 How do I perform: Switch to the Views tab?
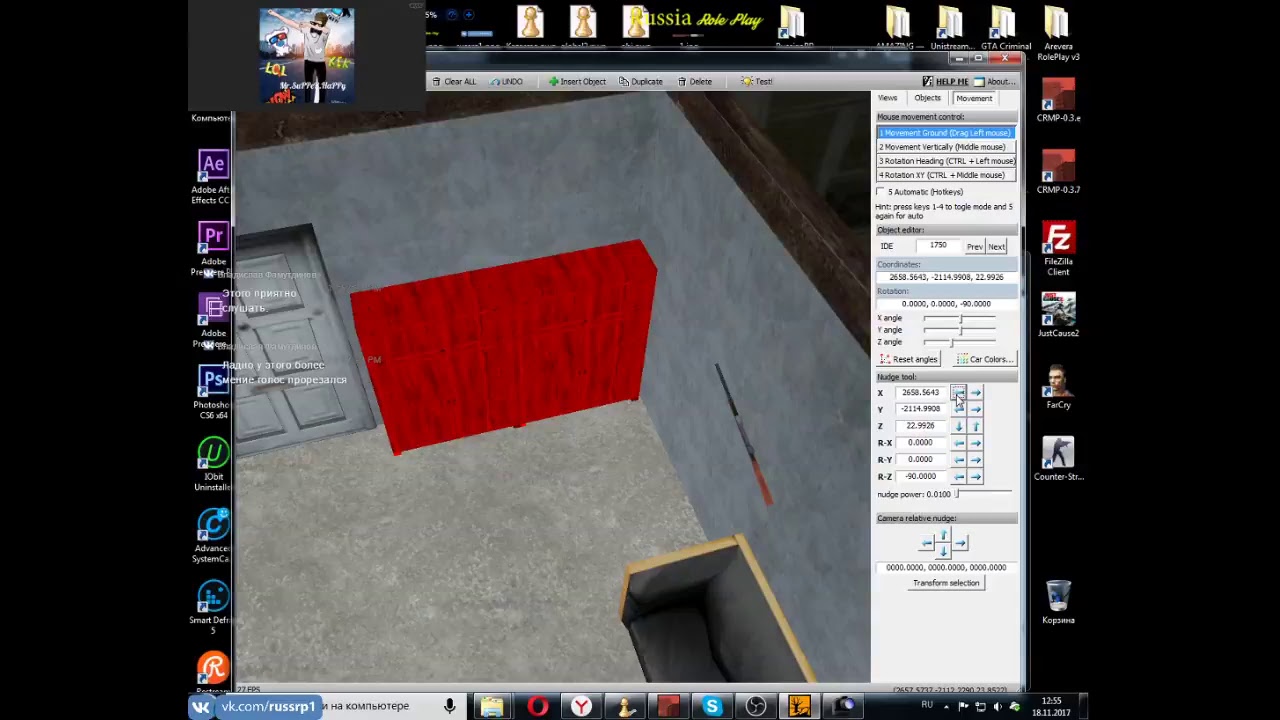coord(887,98)
